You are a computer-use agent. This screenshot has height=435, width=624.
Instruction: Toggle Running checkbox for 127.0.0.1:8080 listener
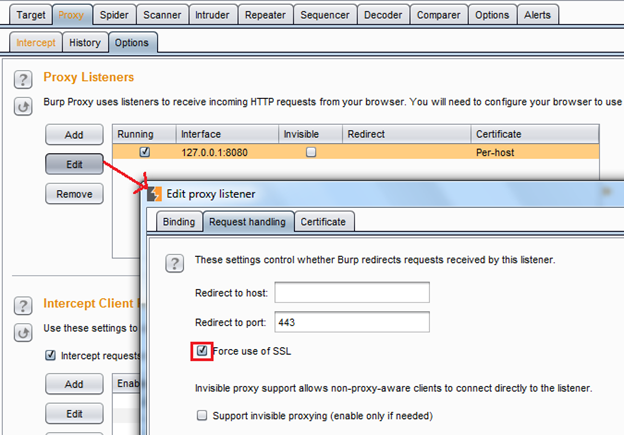coord(146,152)
